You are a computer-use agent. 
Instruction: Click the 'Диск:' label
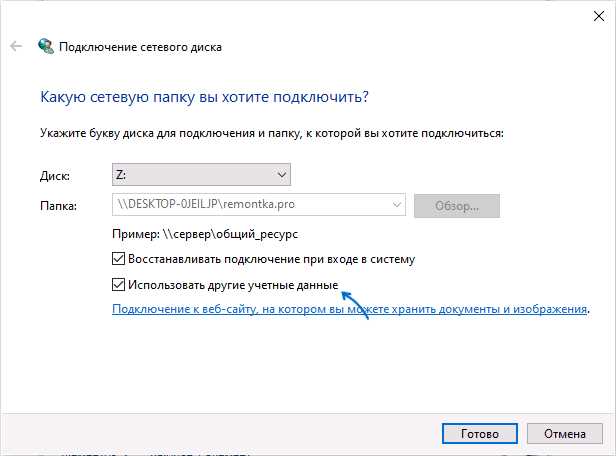55,176
